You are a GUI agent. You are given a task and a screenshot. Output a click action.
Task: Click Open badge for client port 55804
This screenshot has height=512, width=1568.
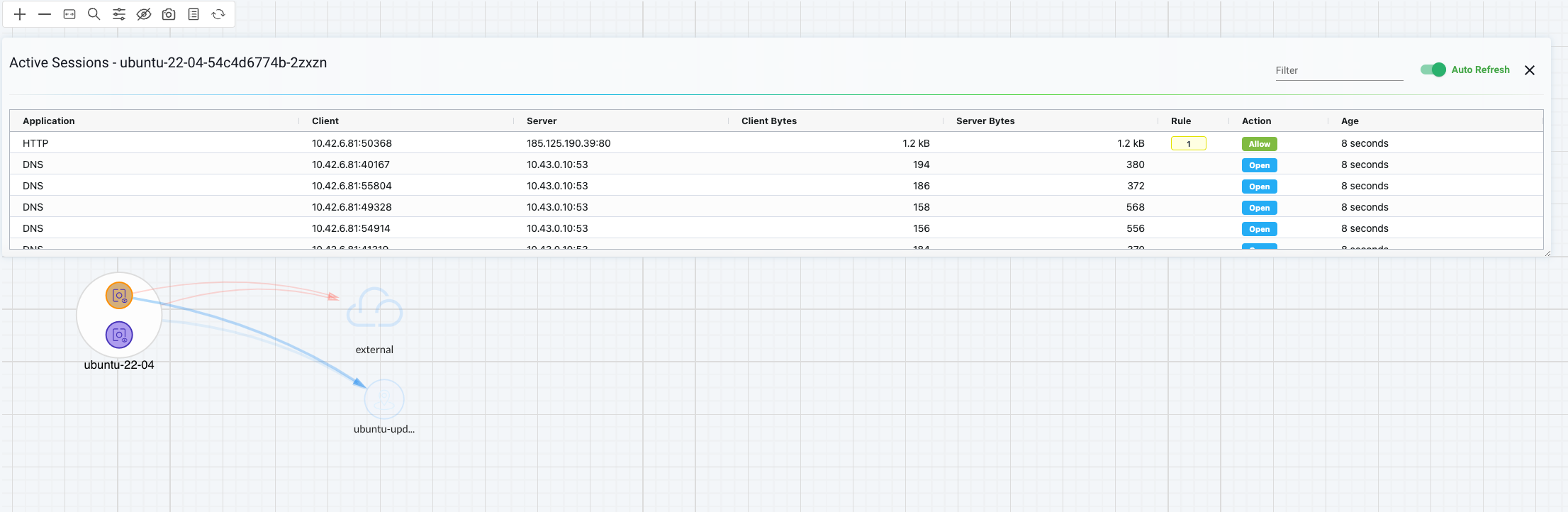coord(1260,187)
